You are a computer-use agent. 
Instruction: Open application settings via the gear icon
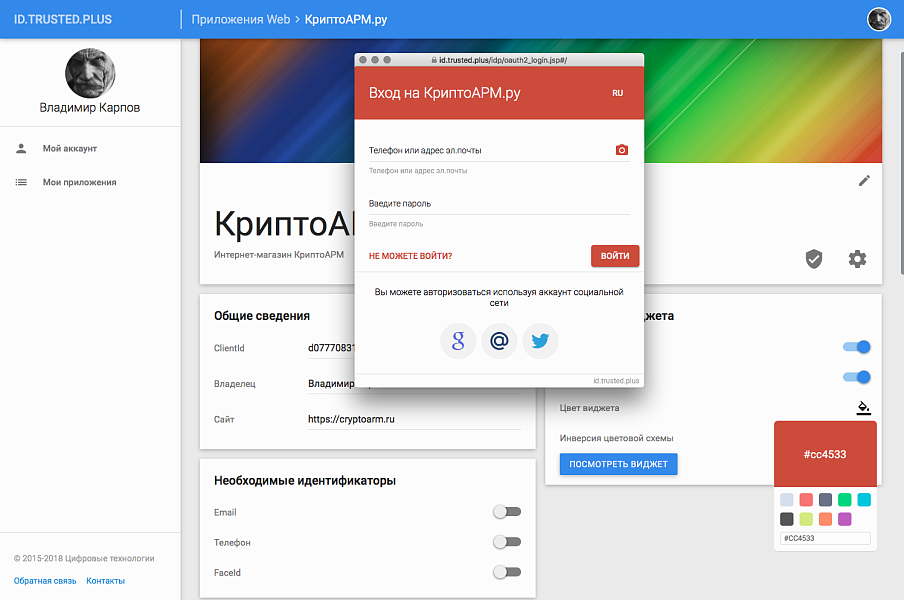pyautogui.click(x=857, y=258)
